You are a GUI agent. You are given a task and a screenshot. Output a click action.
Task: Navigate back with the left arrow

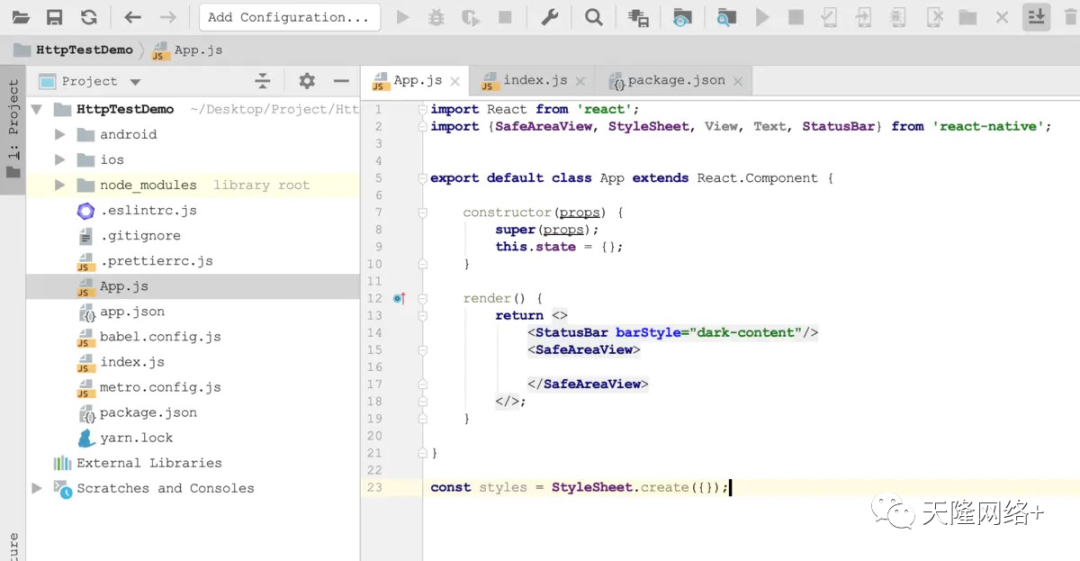pos(132,17)
